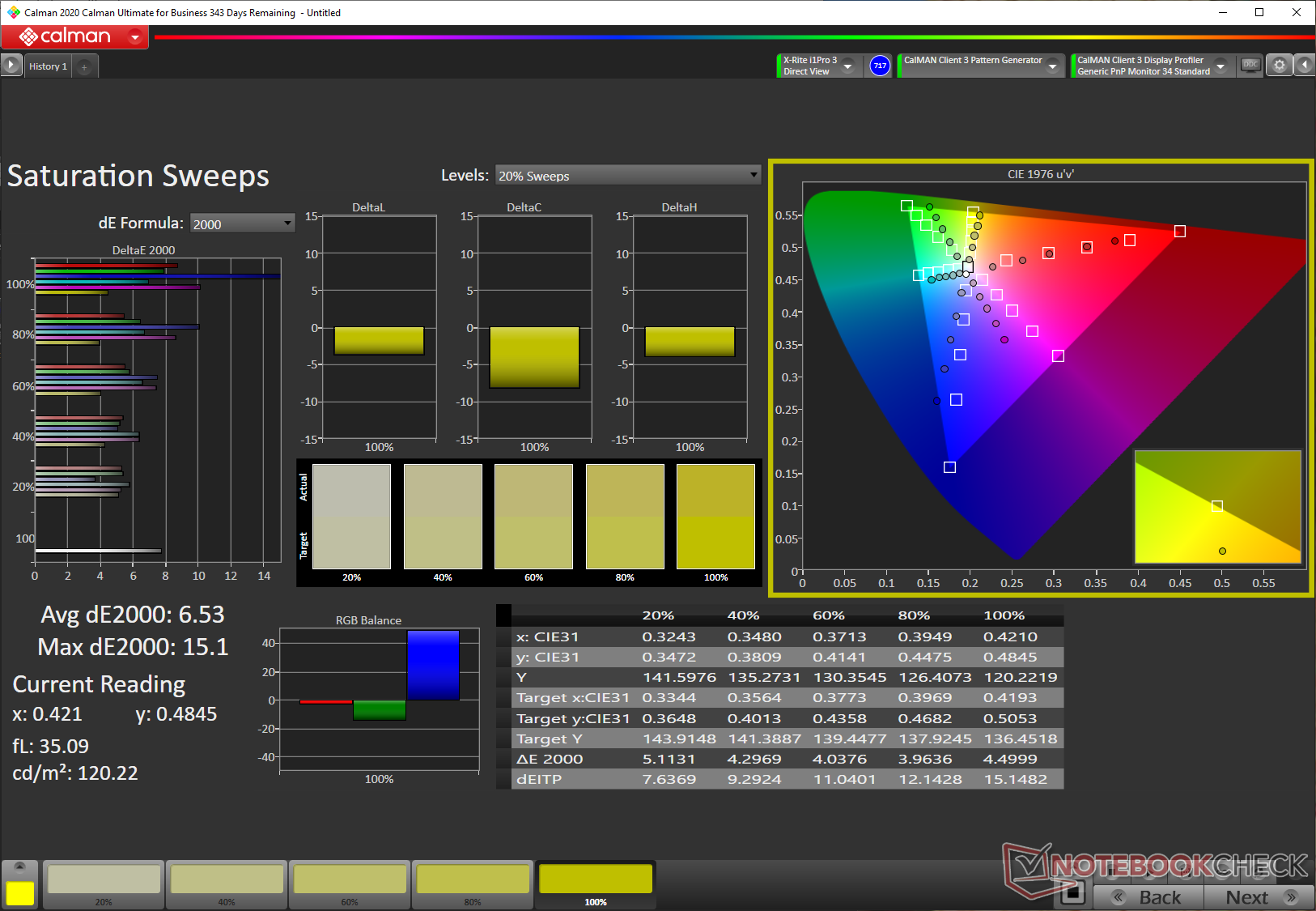The image size is (1316, 911).
Task: Click the settings gear icon
Action: (1279, 66)
